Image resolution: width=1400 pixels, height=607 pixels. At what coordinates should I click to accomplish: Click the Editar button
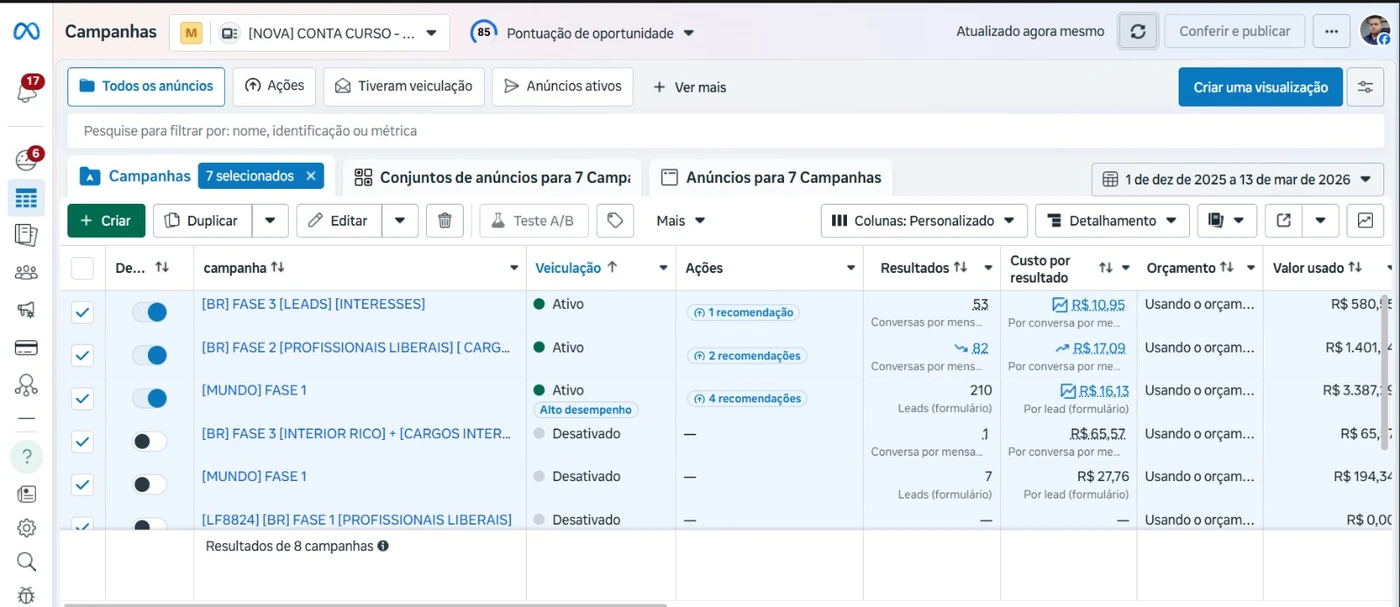(x=339, y=220)
